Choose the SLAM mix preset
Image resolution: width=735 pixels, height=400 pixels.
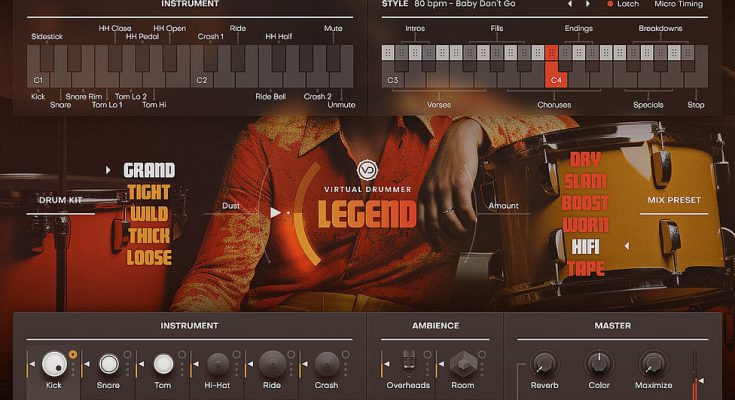point(585,181)
